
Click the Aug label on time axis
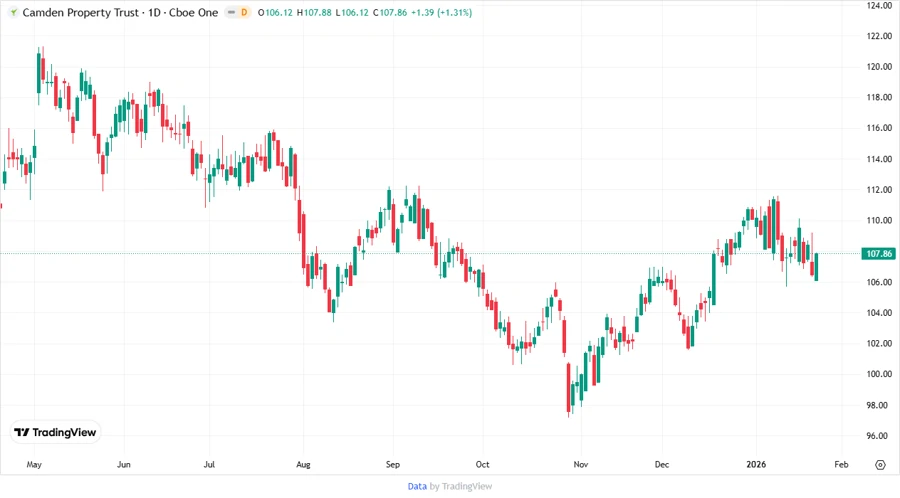pos(303,464)
